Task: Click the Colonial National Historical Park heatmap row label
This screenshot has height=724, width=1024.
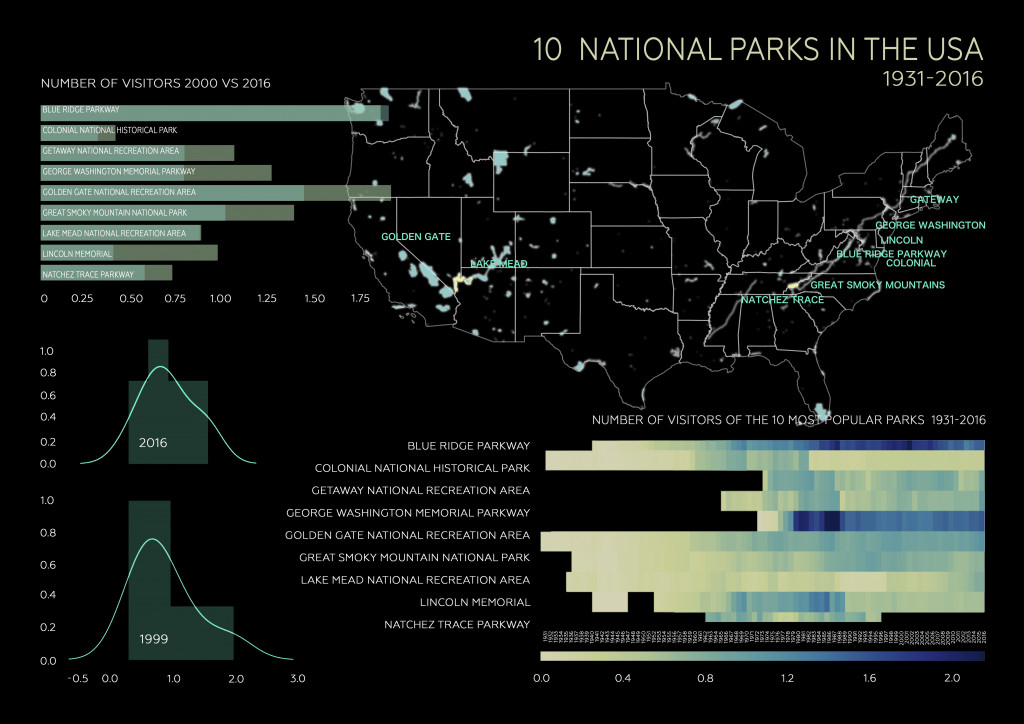Action: (x=421, y=468)
